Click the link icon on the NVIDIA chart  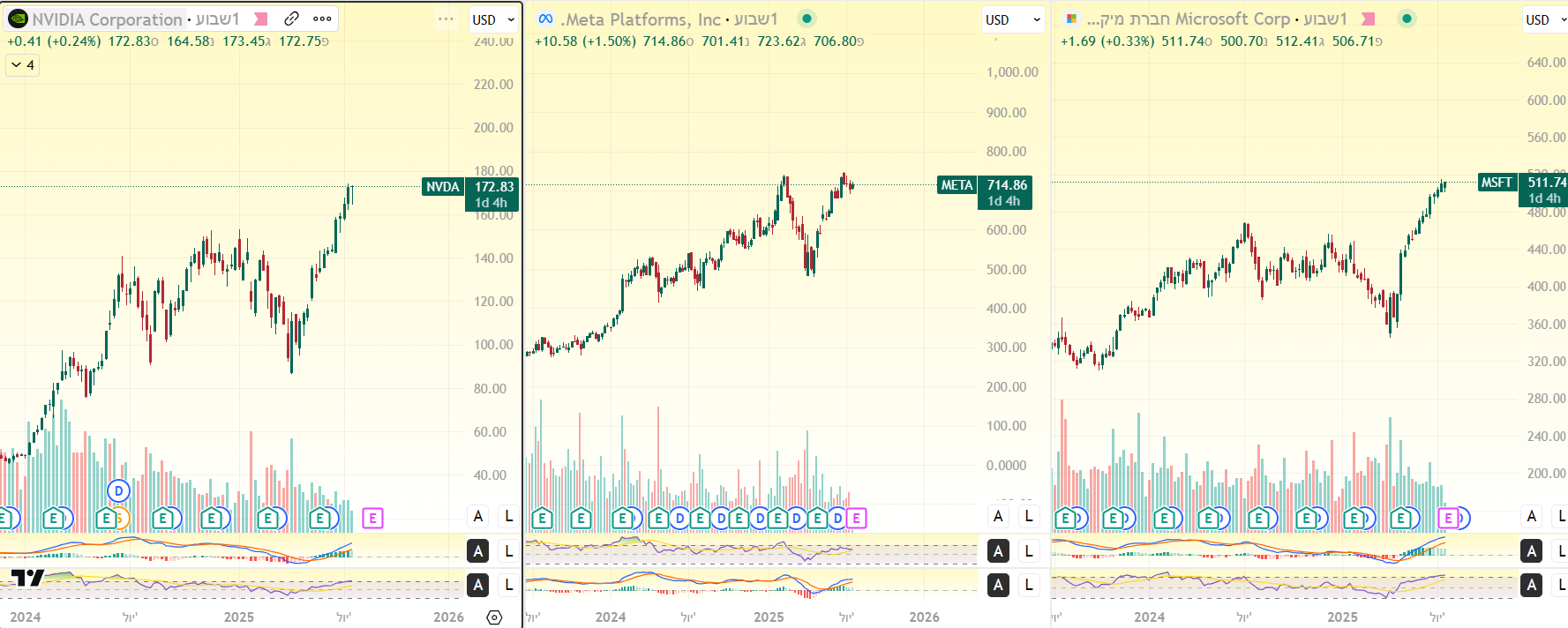pos(292,19)
